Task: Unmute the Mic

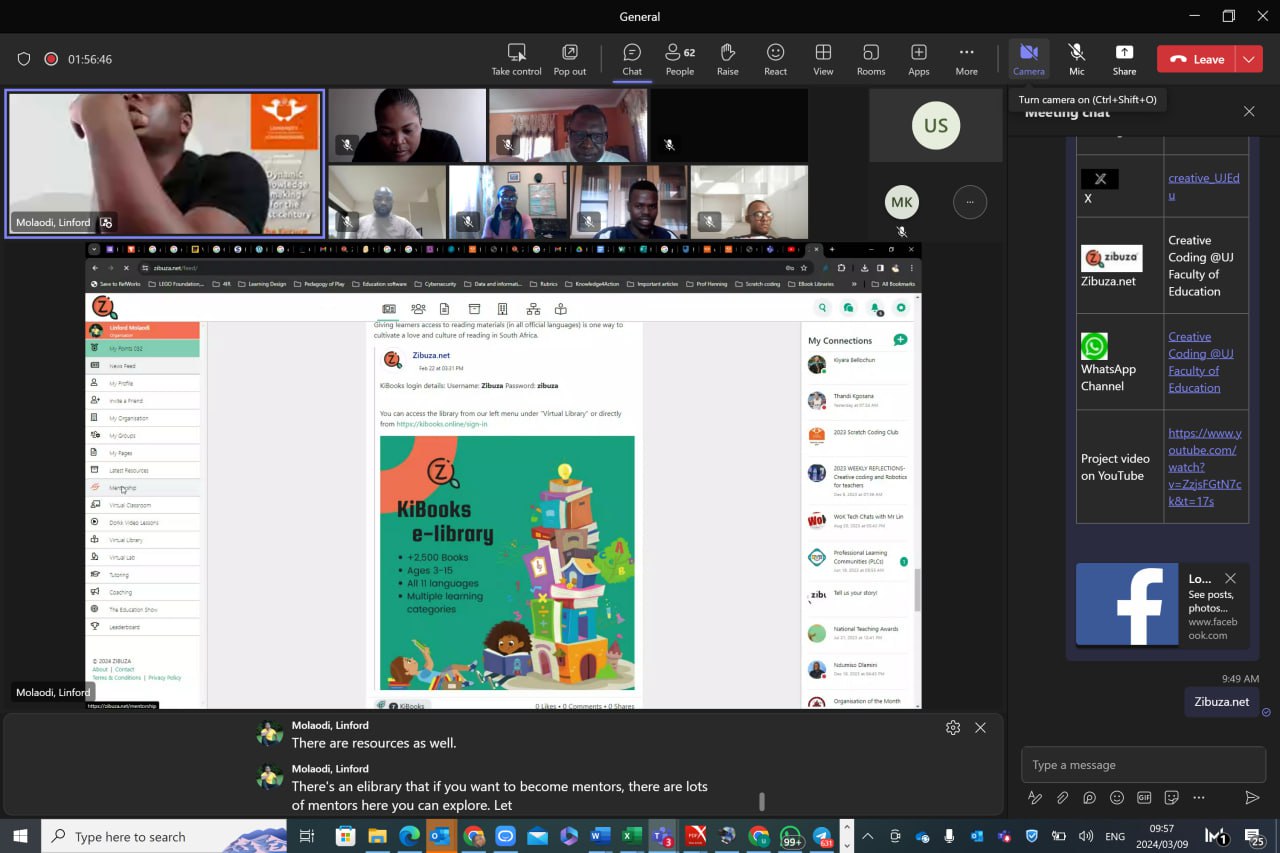Action: (1076, 59)
